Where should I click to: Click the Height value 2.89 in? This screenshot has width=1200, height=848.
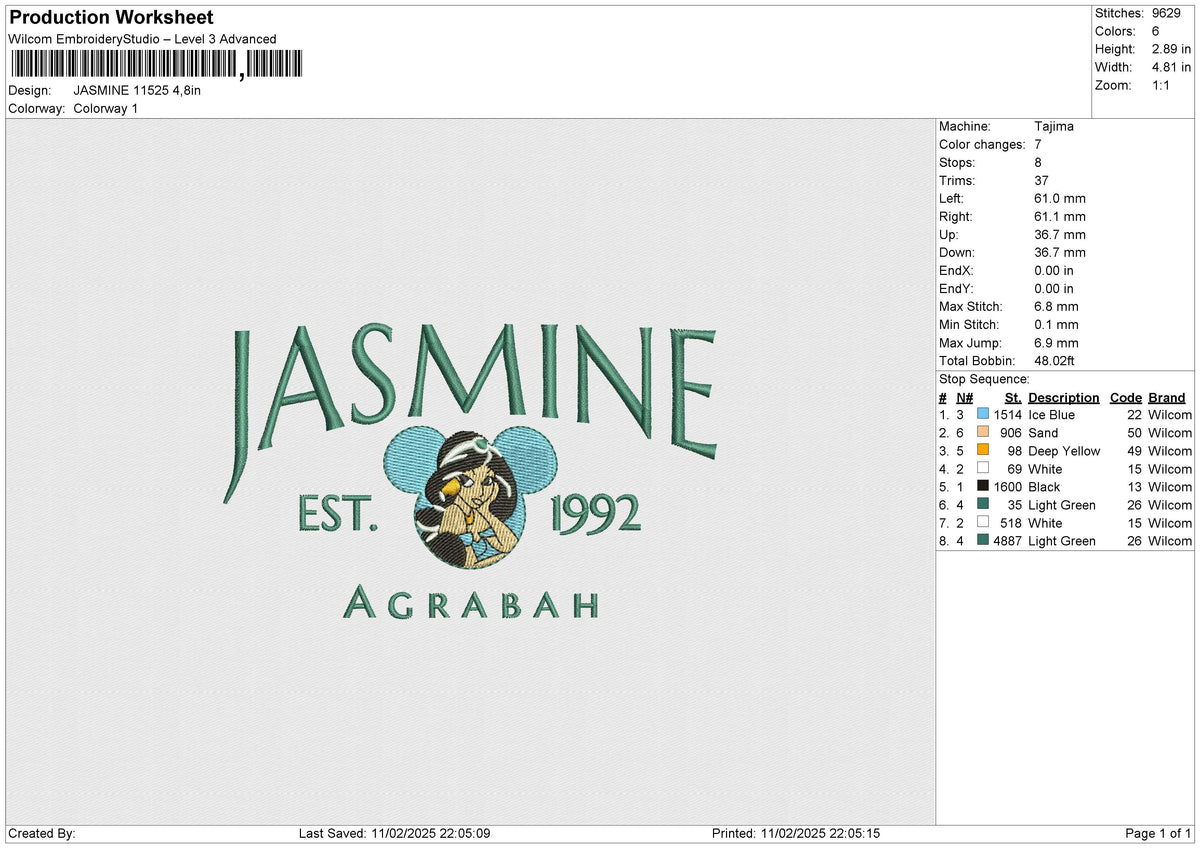click(1173, 49)
